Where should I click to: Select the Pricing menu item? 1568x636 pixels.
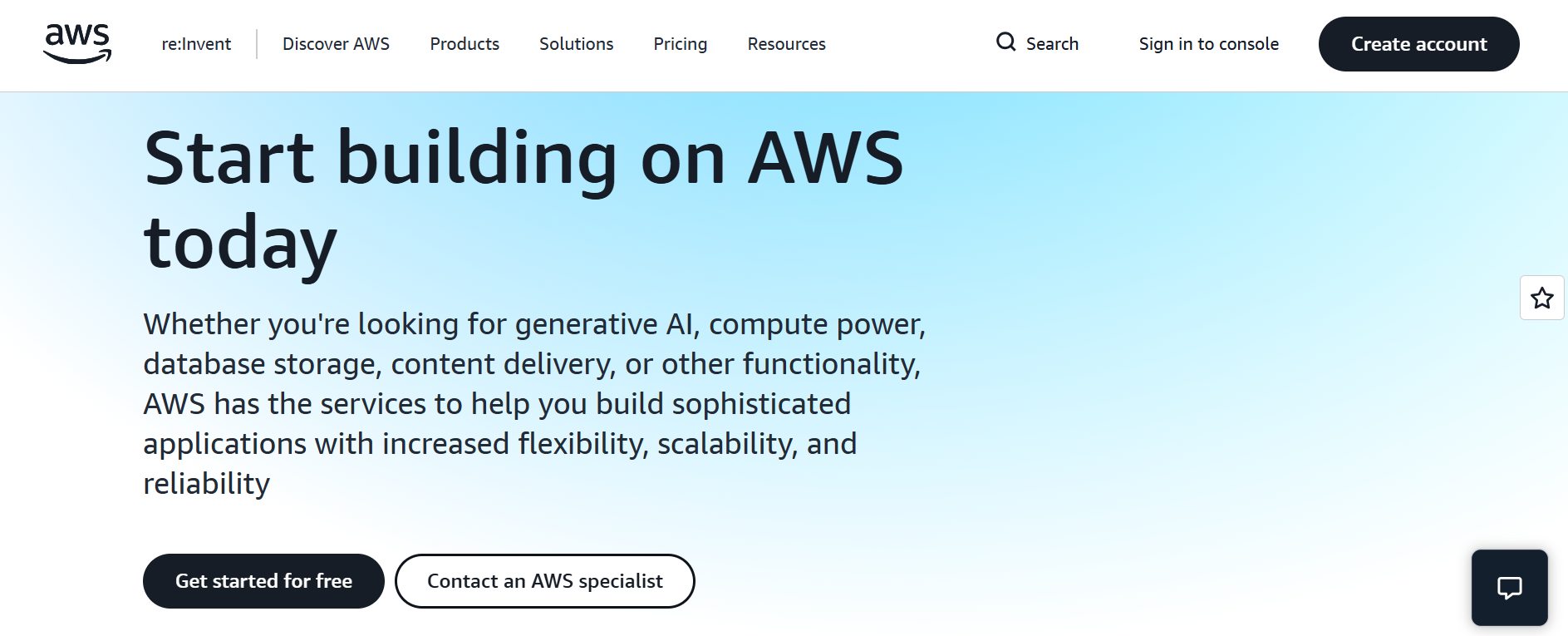coord(680,44)
